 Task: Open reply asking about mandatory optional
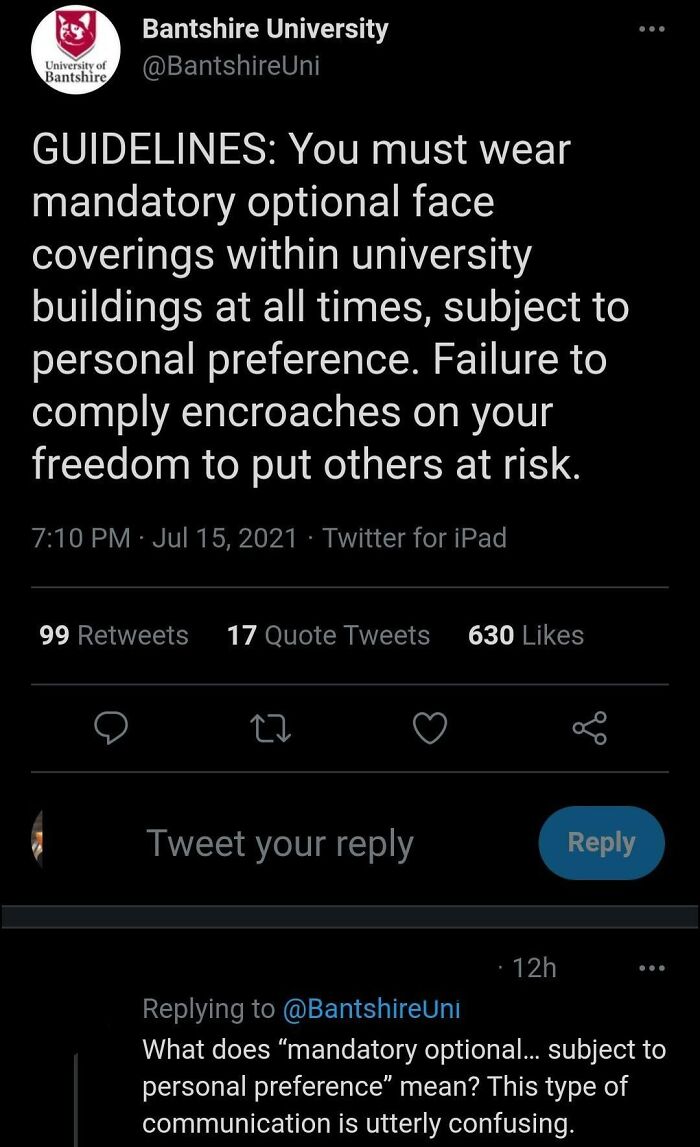pos(404,1086)
